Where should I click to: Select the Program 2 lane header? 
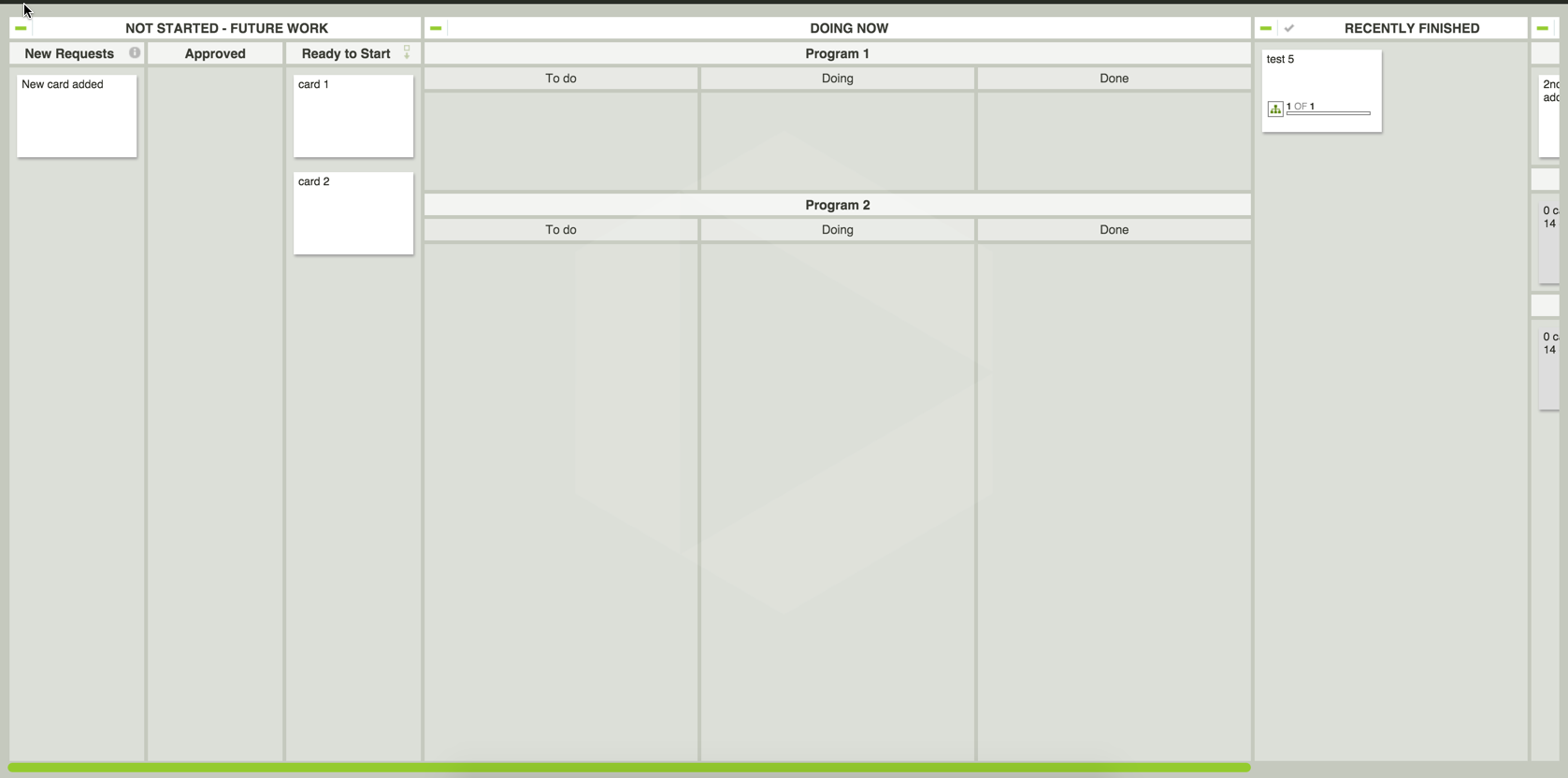838,205
